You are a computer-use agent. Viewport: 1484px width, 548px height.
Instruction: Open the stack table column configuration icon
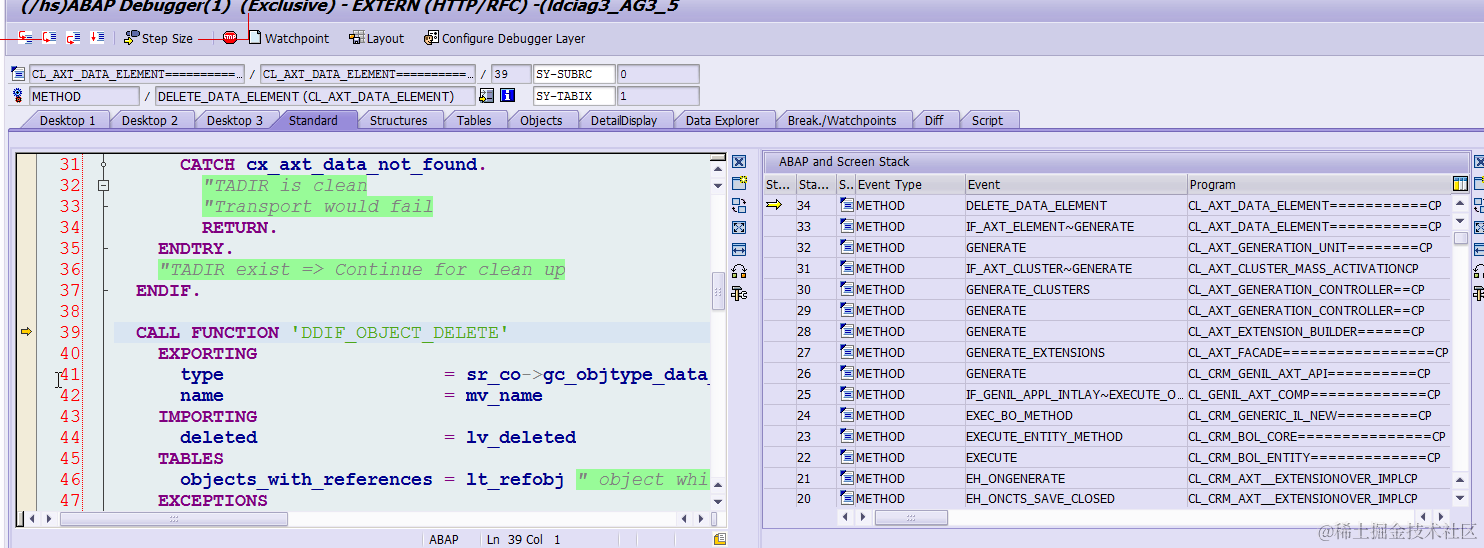coord(1460,184)
